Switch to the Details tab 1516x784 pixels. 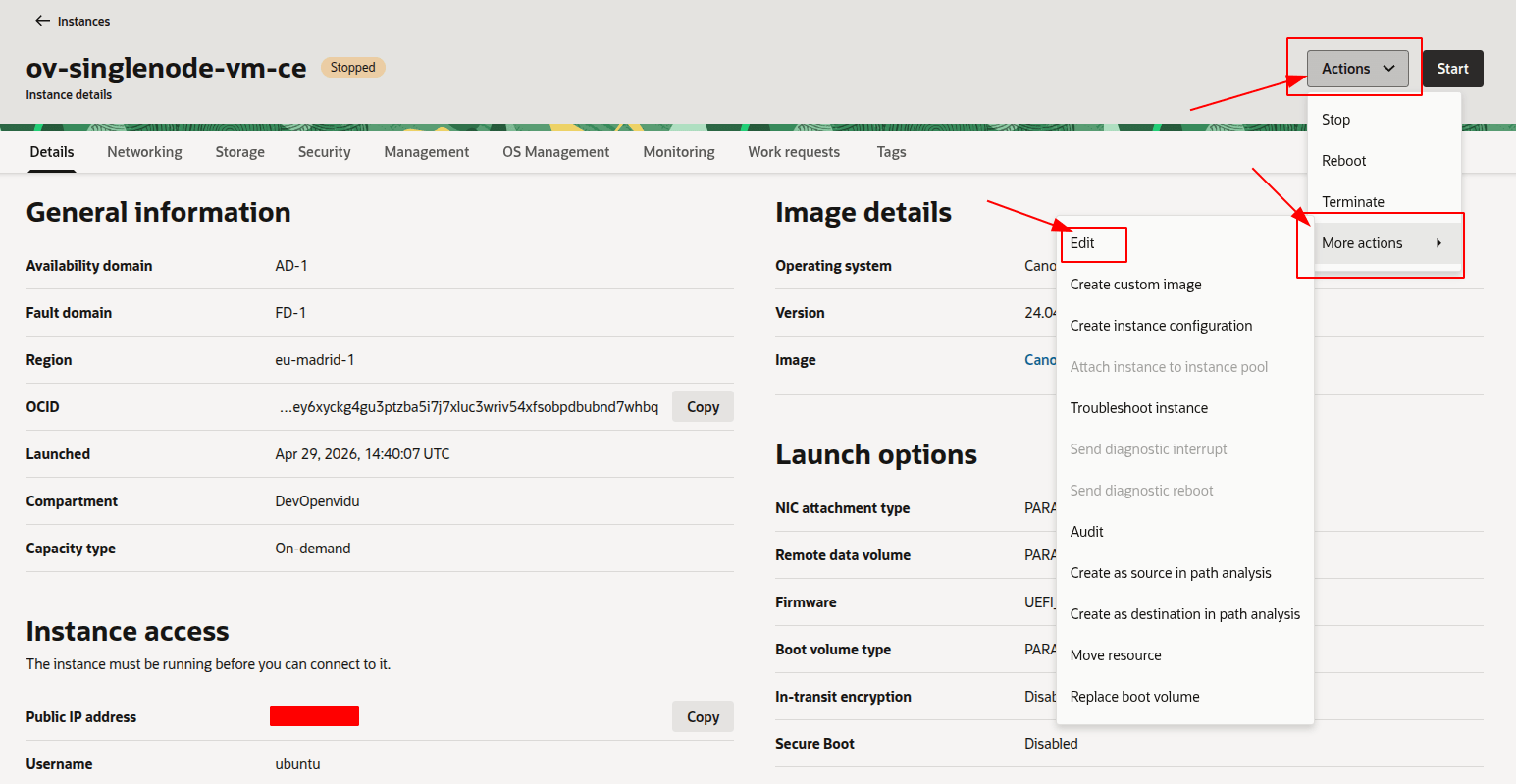52,152
